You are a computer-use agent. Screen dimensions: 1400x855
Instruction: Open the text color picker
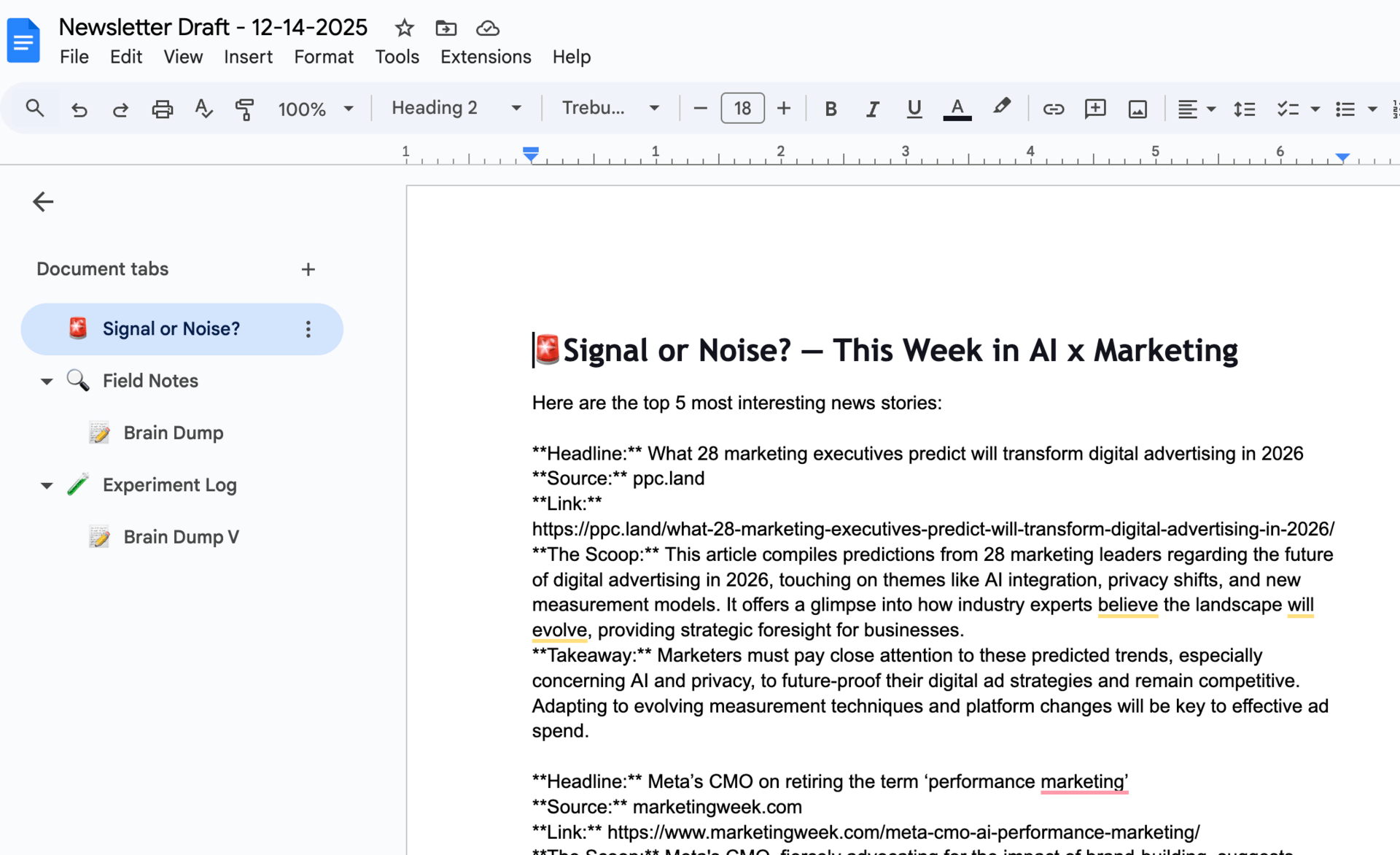tap(957, 109)
